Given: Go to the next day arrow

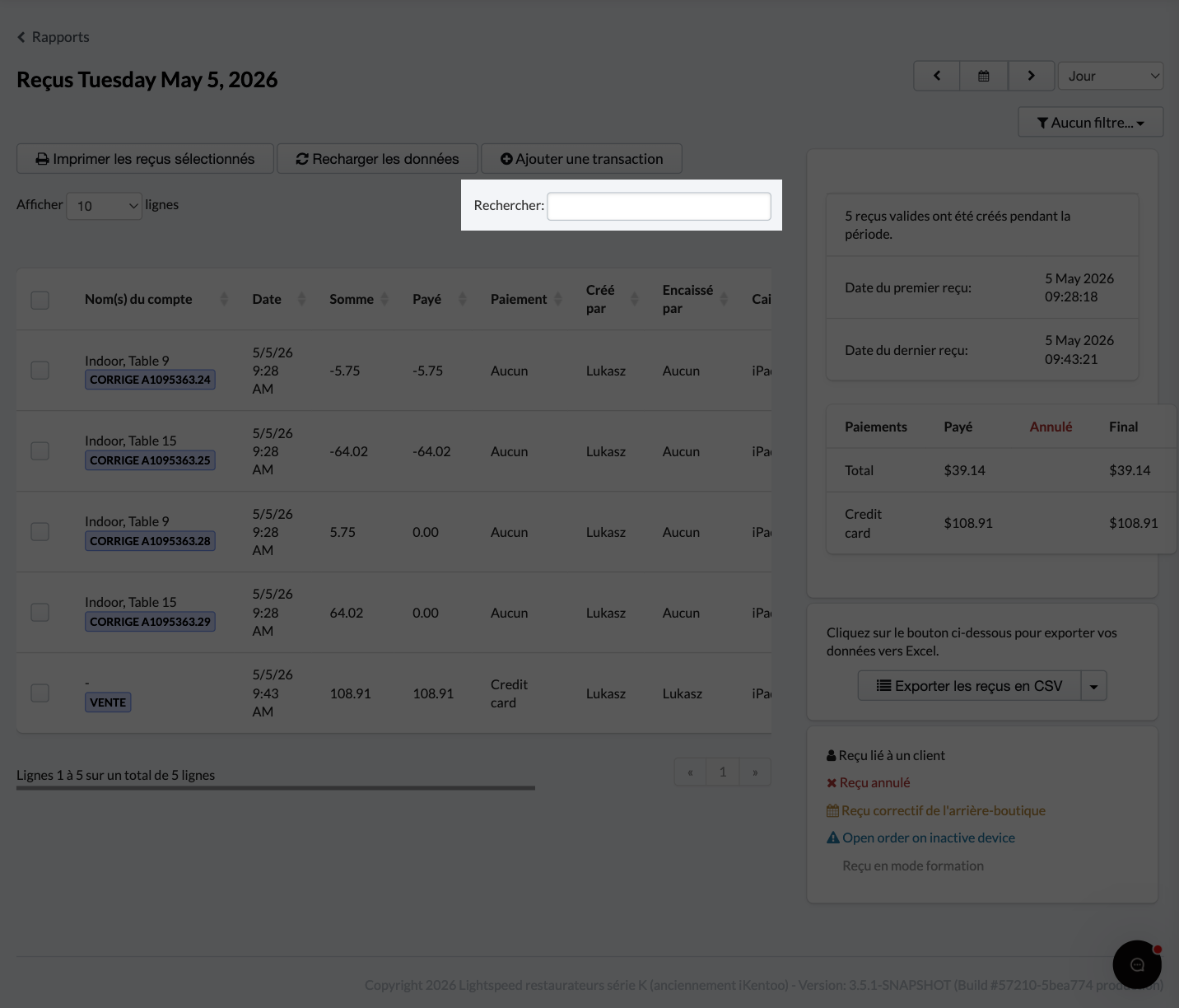Looking at the screenshot, I should 1031,76.
